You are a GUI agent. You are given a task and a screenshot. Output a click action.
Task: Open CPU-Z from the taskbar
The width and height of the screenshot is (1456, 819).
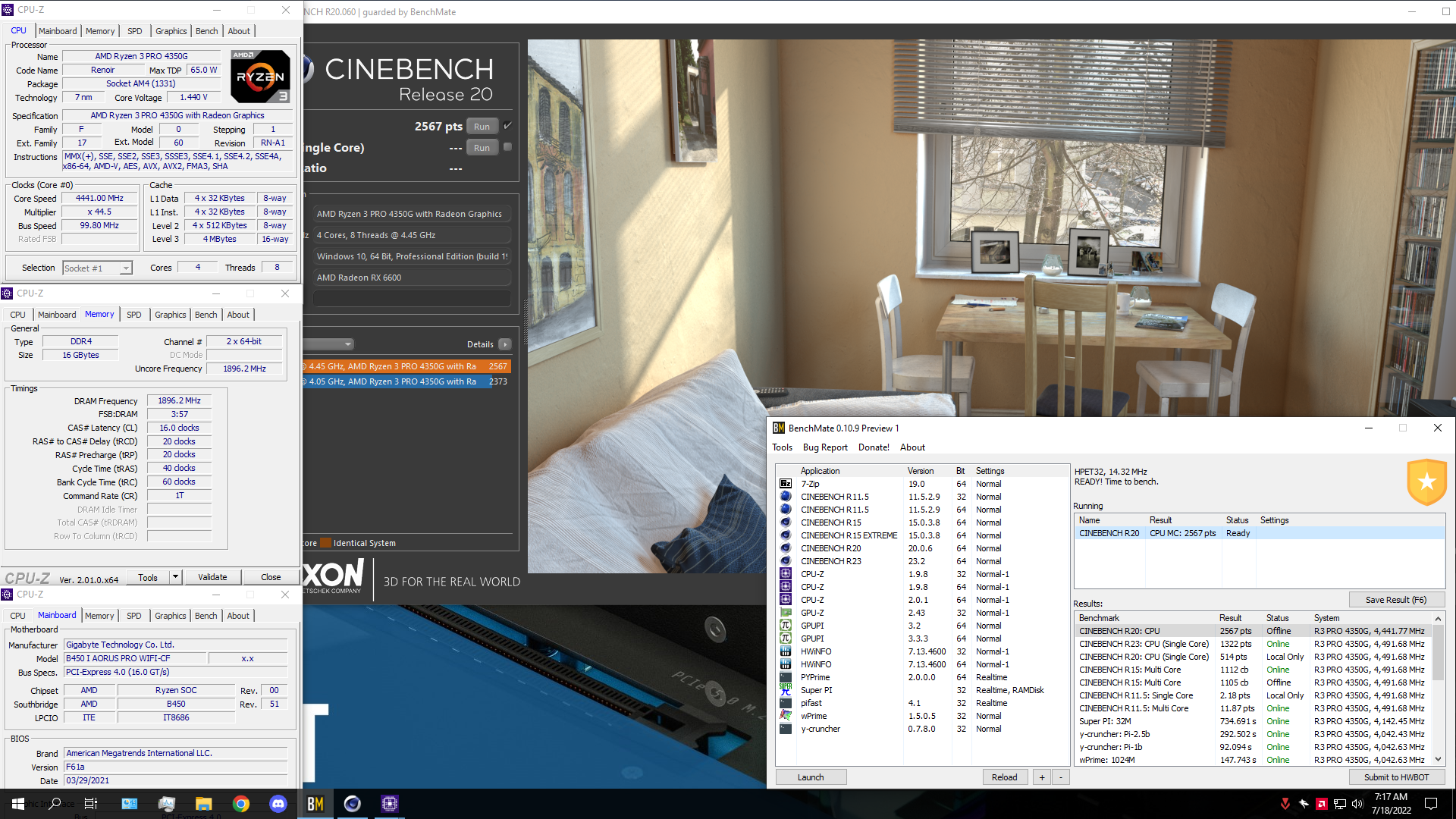point(390,804)
